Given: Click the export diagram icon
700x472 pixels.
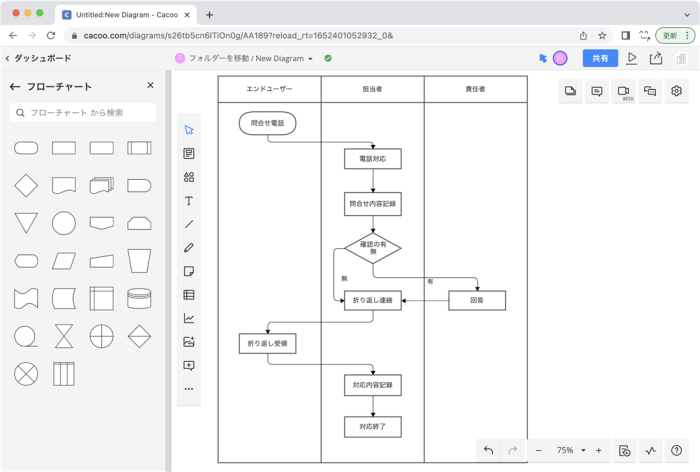Looking at the screenshot, I should [x=656, y=58].
